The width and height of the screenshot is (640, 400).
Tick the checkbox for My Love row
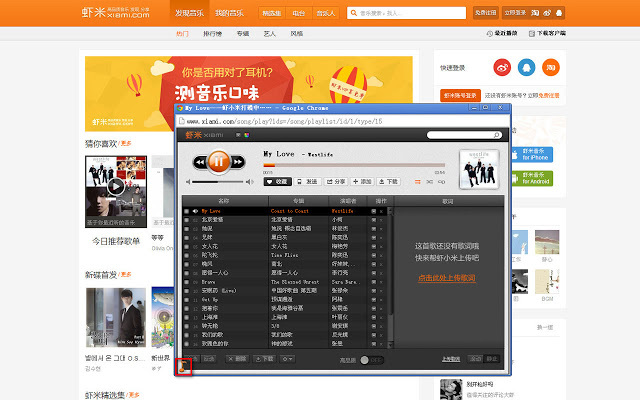187,211
